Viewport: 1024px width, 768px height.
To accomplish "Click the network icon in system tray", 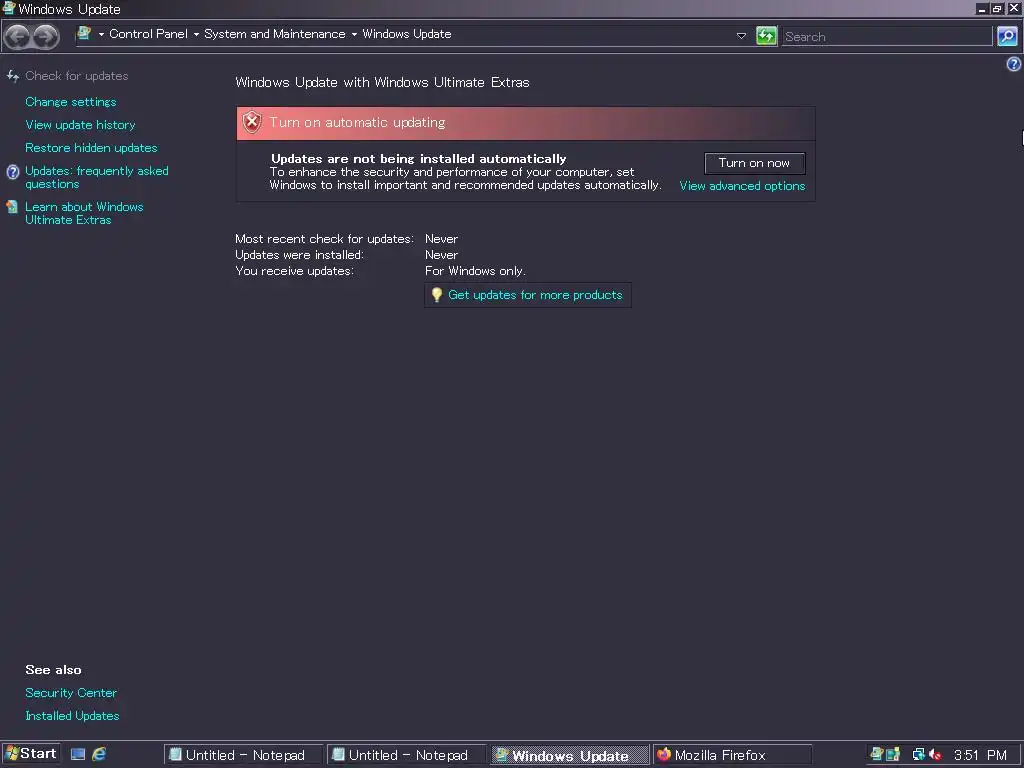I will [x=918, y=754].
